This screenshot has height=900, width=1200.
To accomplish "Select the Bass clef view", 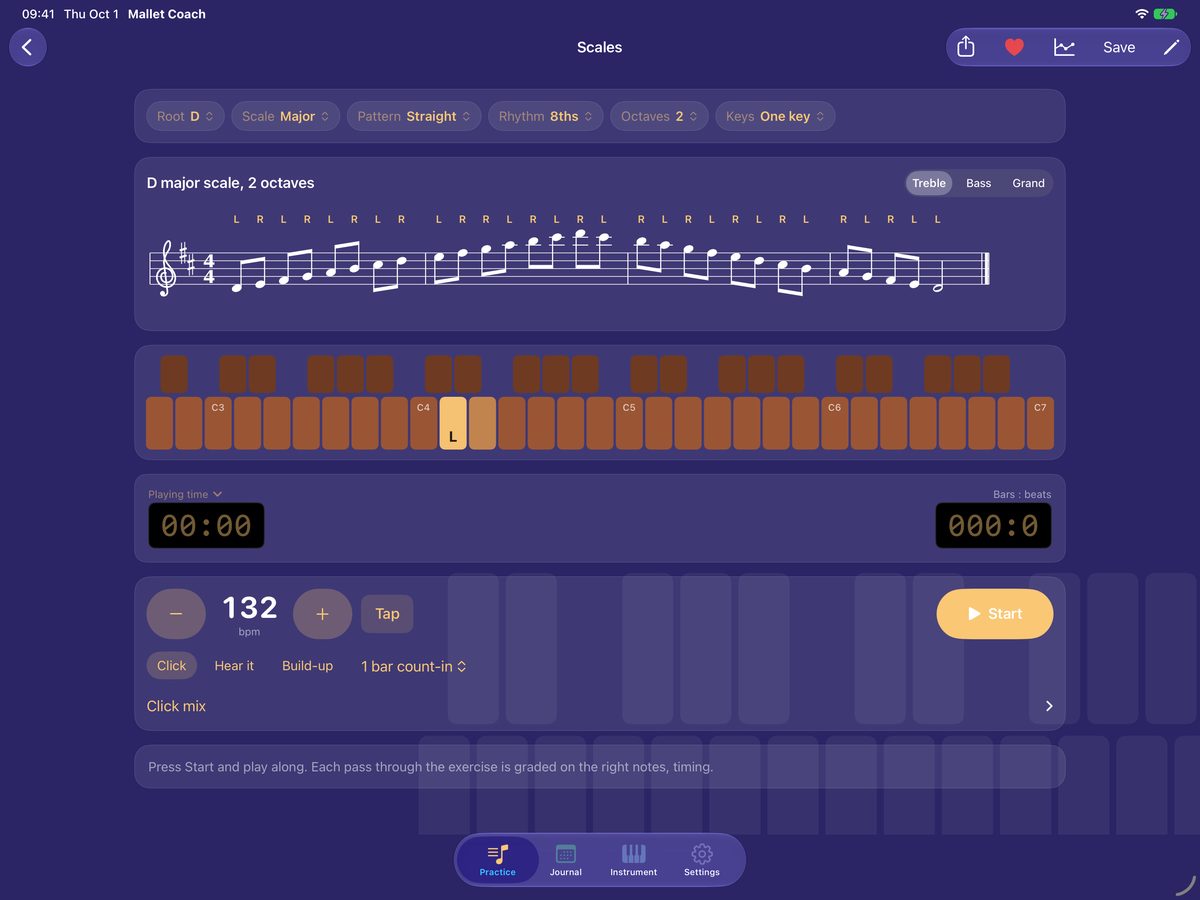I will [x=979, y=183].
